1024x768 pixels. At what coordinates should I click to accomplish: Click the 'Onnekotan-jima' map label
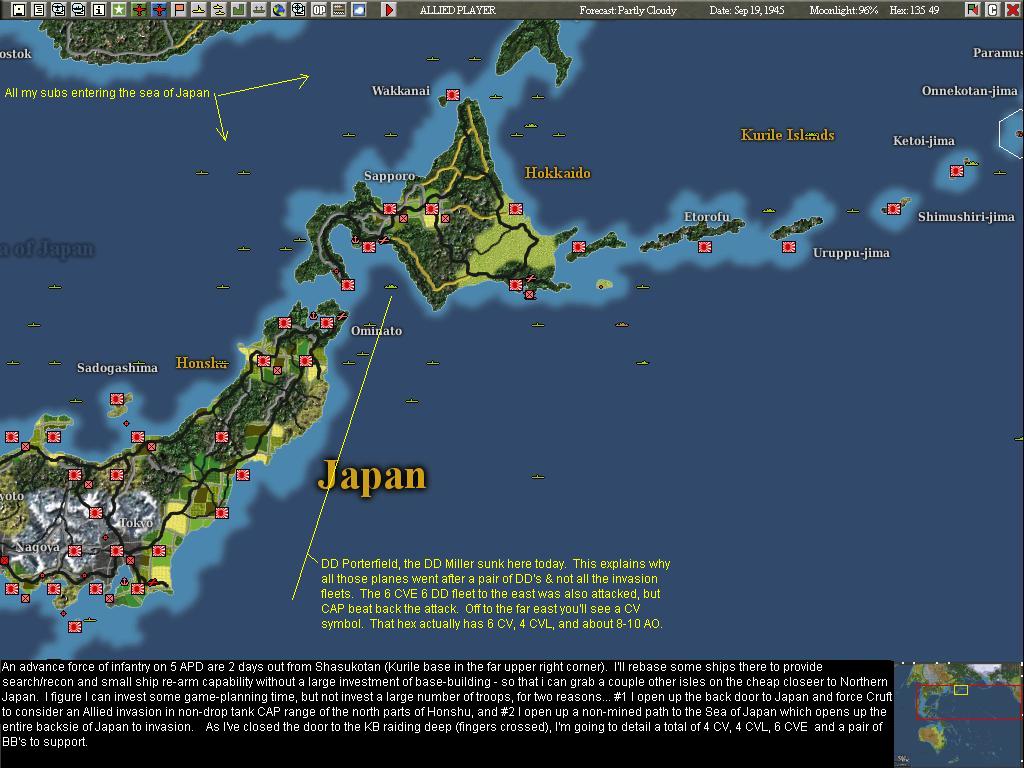click(969, 91)
